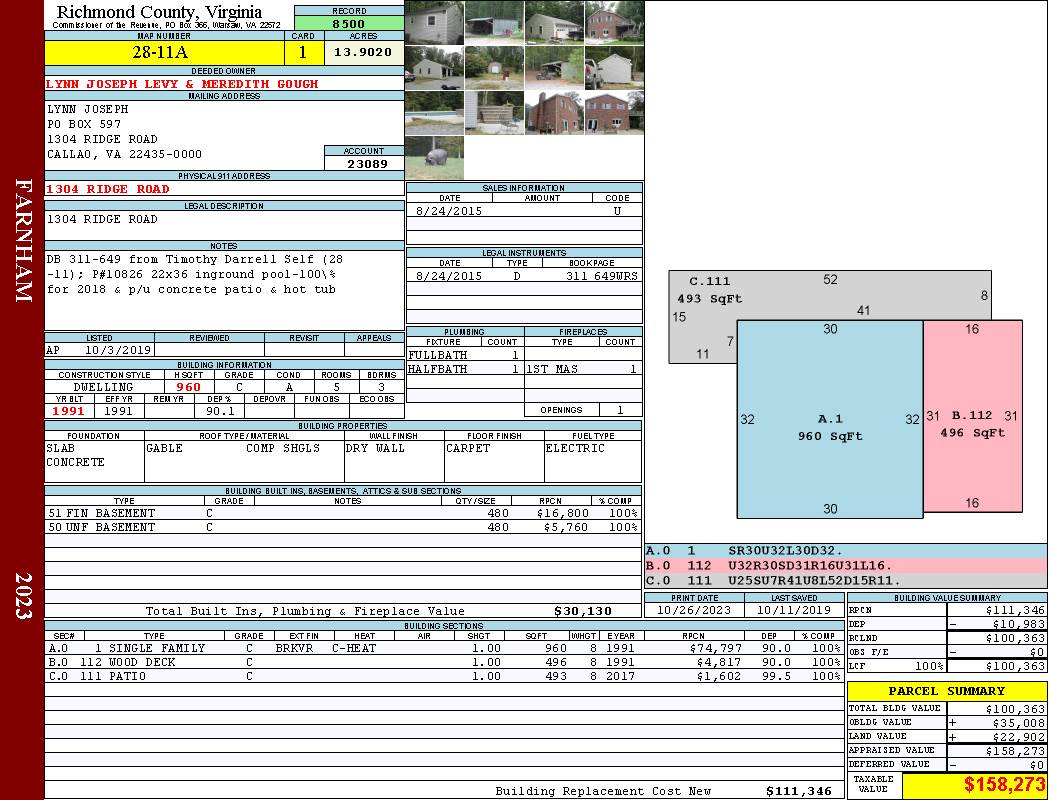Image resolution: width=1050 pixels, height=800 pixels.
Task: Open the first photo in the top row
Action: pos(434,22)
